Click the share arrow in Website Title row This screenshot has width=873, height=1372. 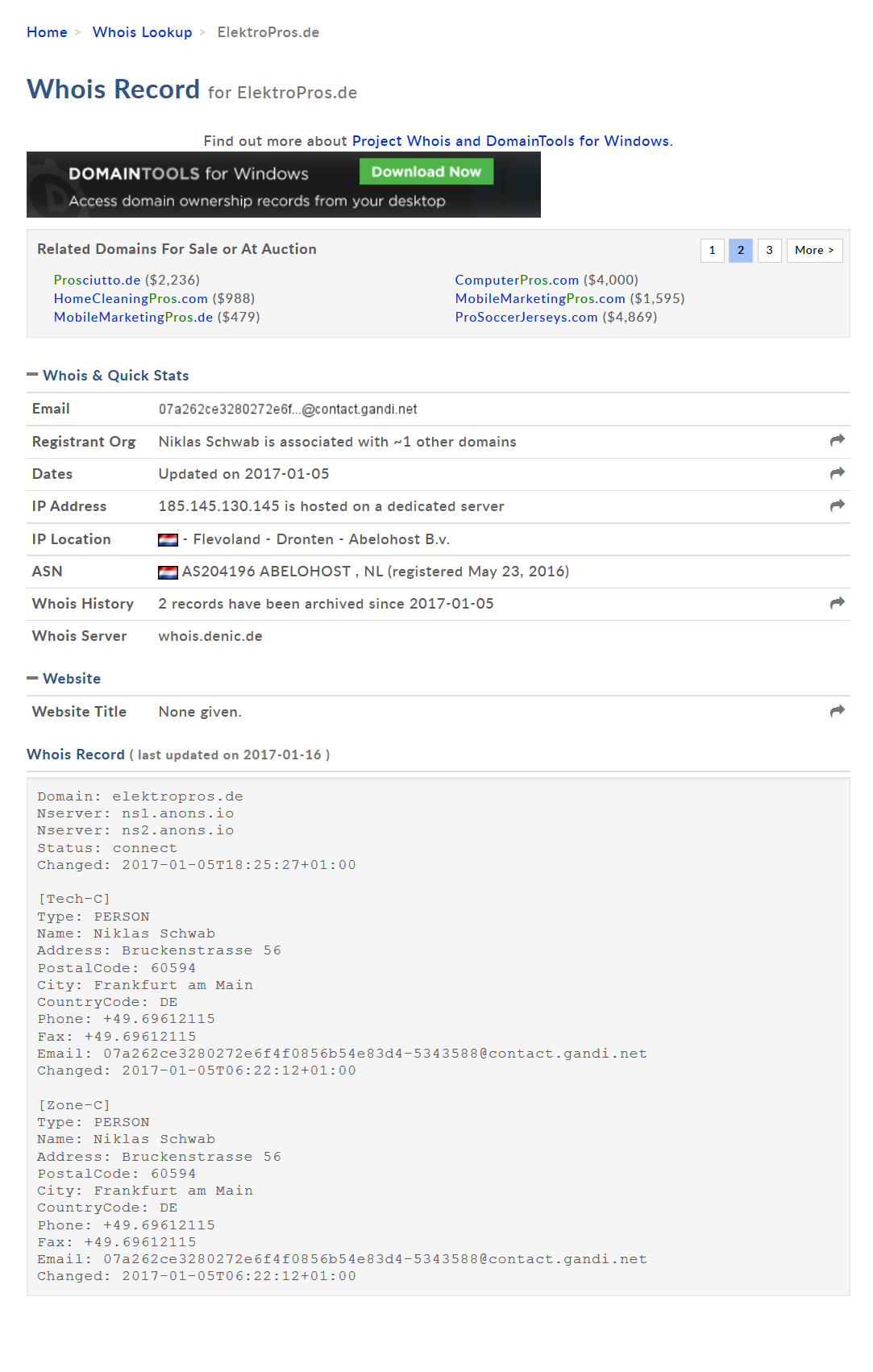pyautogui.click(x=837, y=711)
